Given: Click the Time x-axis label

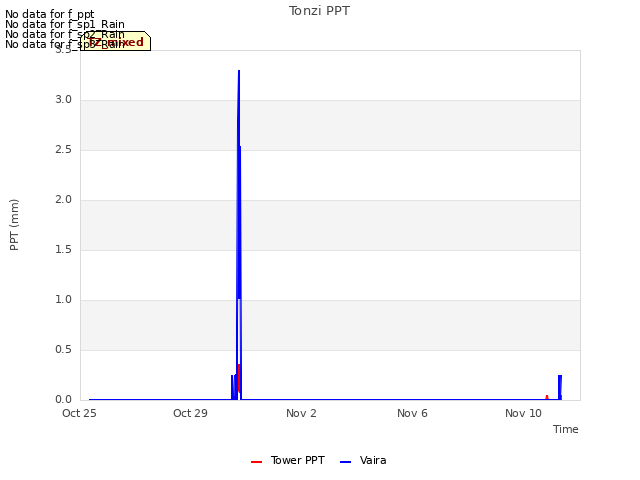Looking at the screenshot, I should tap(565, 429).
